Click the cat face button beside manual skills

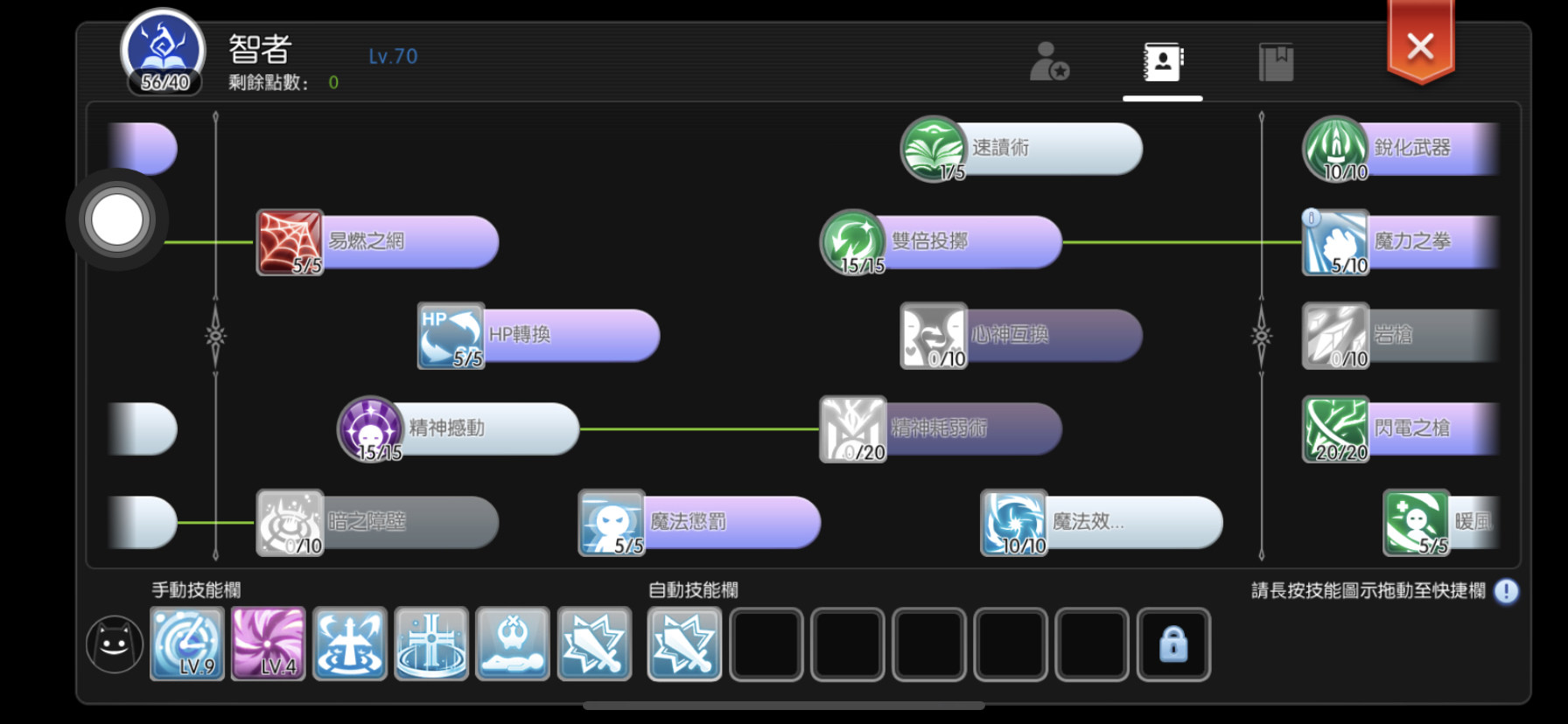115,644
